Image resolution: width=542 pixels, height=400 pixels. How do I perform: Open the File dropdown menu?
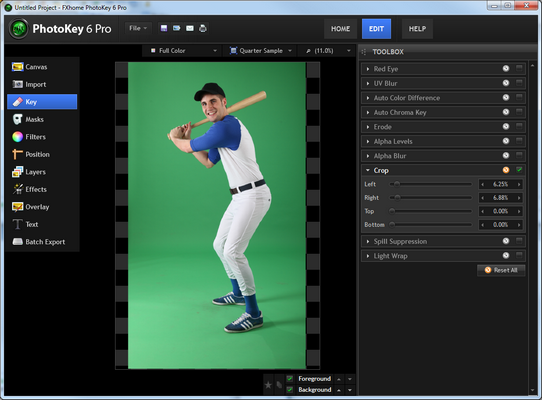[138, 28]
